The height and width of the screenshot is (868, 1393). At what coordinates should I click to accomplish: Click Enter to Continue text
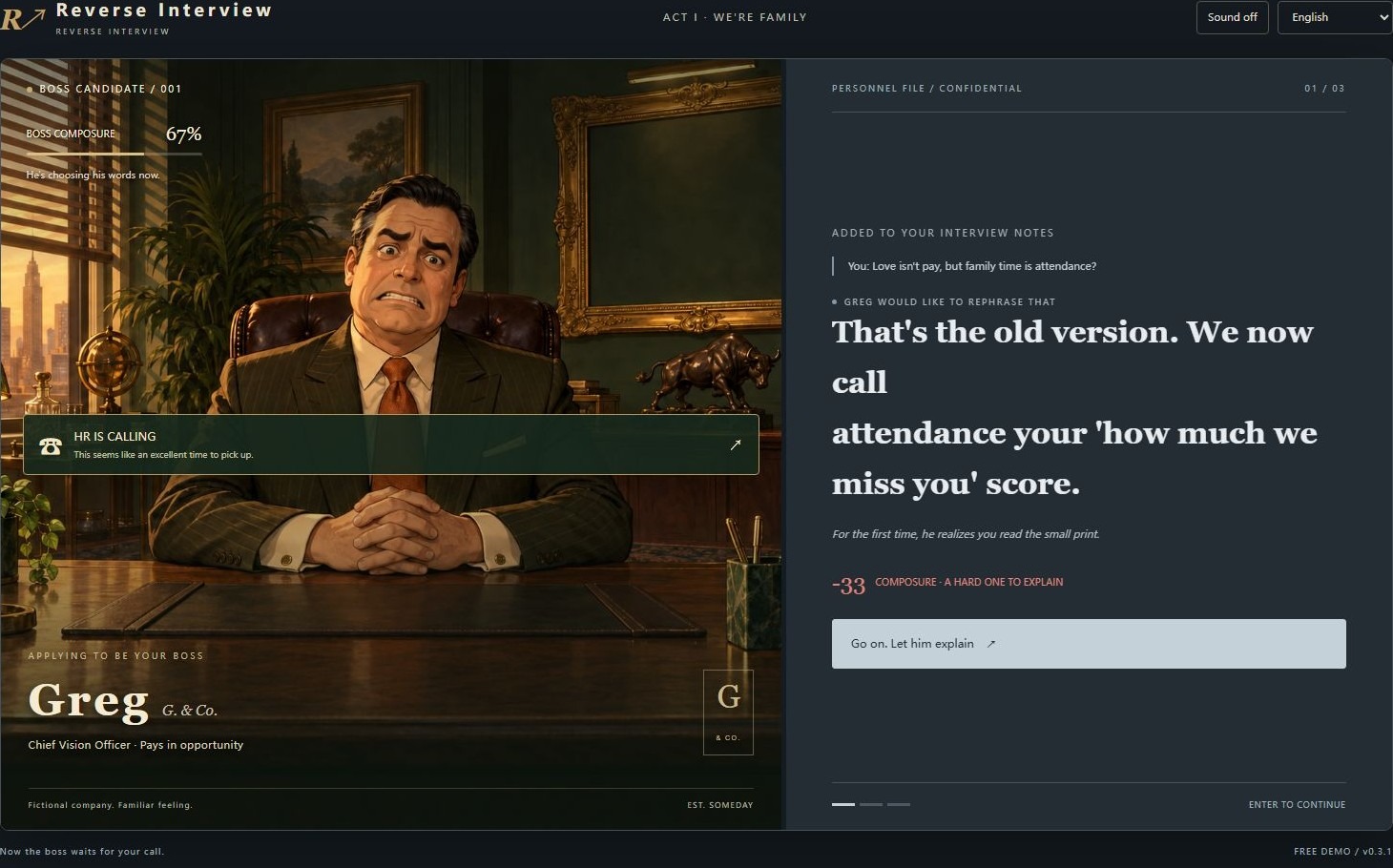[1297, 805]
